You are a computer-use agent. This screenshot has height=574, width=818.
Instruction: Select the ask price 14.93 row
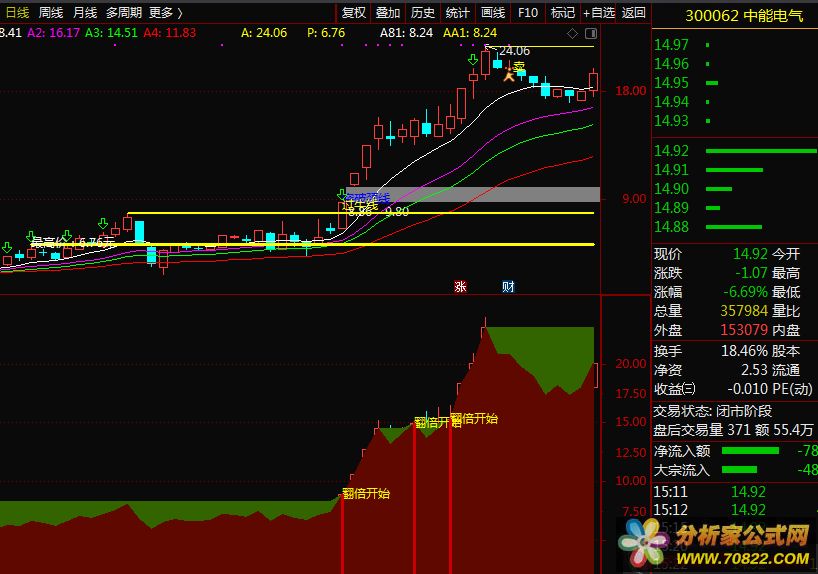pos(735,121)
